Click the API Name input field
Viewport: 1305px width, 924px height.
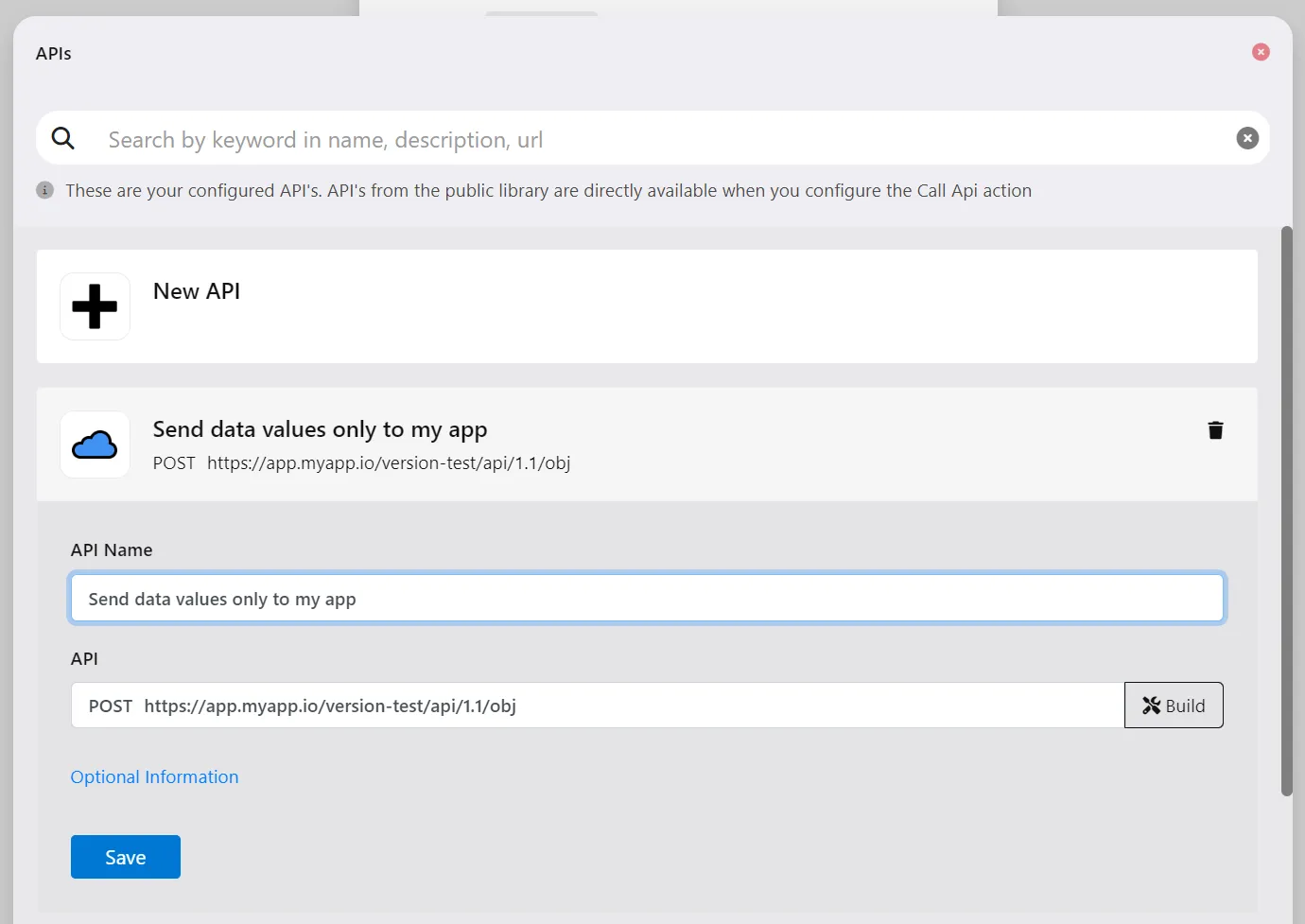(647, 598)
